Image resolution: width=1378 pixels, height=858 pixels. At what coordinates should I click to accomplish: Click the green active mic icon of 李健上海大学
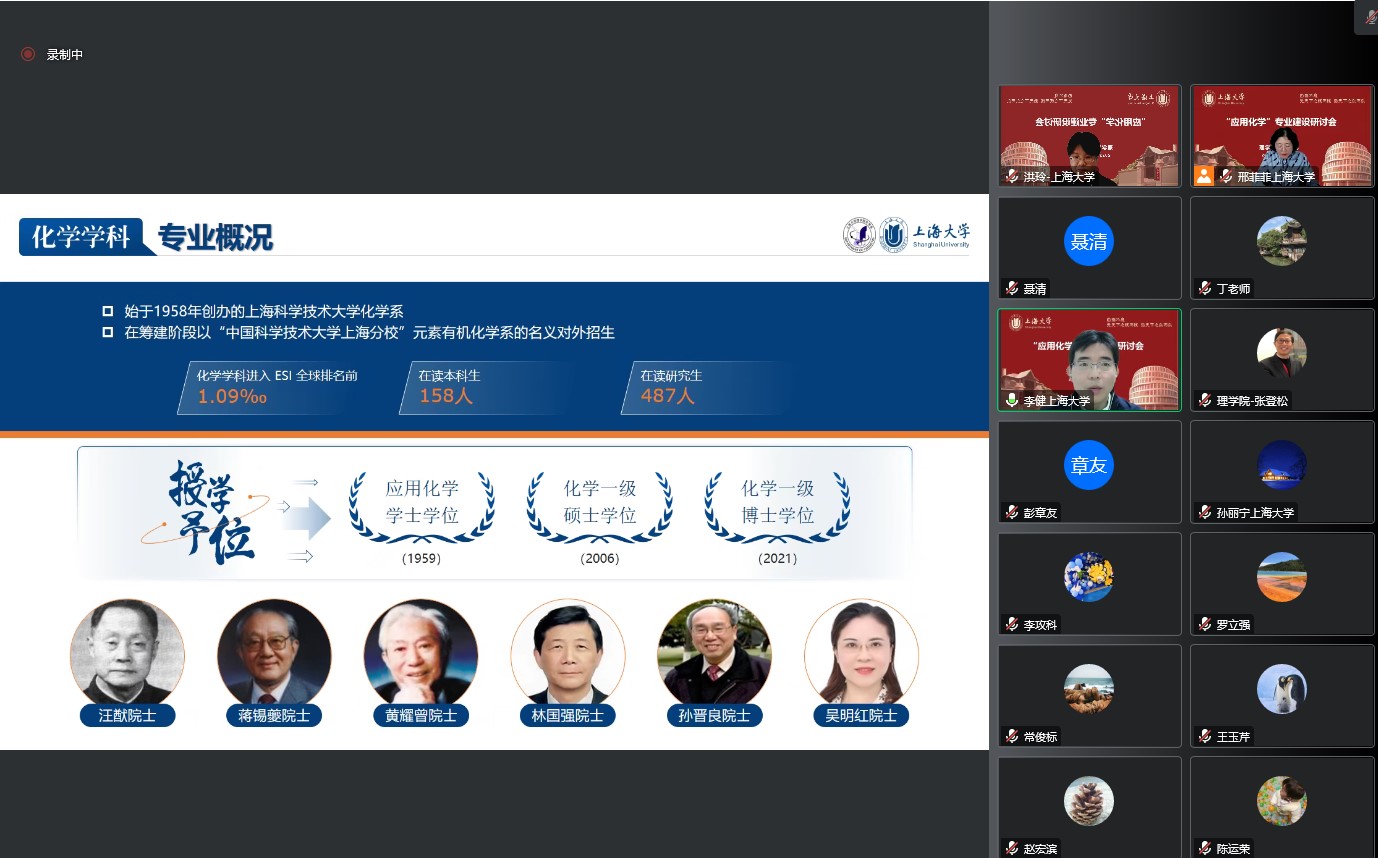click(1012, 400)
